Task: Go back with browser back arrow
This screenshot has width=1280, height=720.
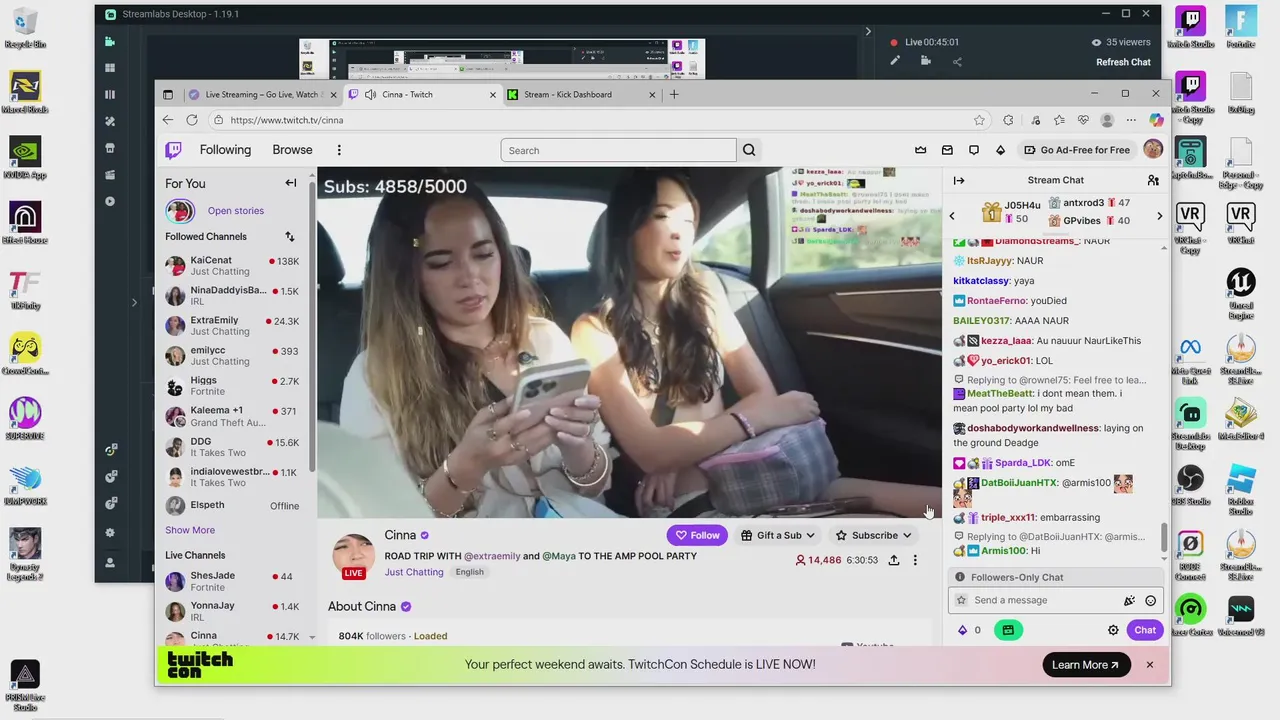Action: click(x=167, y=120)
